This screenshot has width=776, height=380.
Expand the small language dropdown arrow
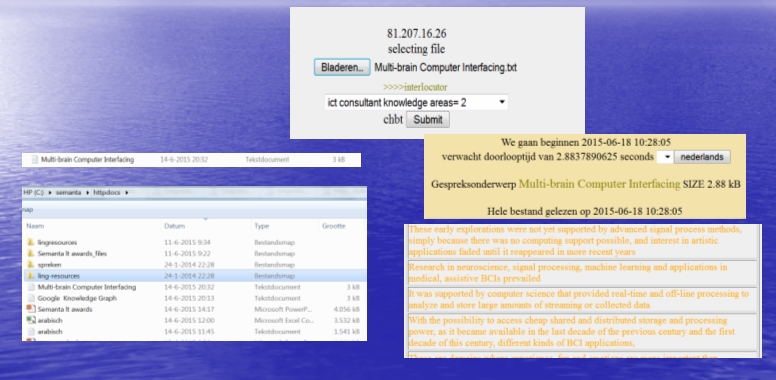665,157
